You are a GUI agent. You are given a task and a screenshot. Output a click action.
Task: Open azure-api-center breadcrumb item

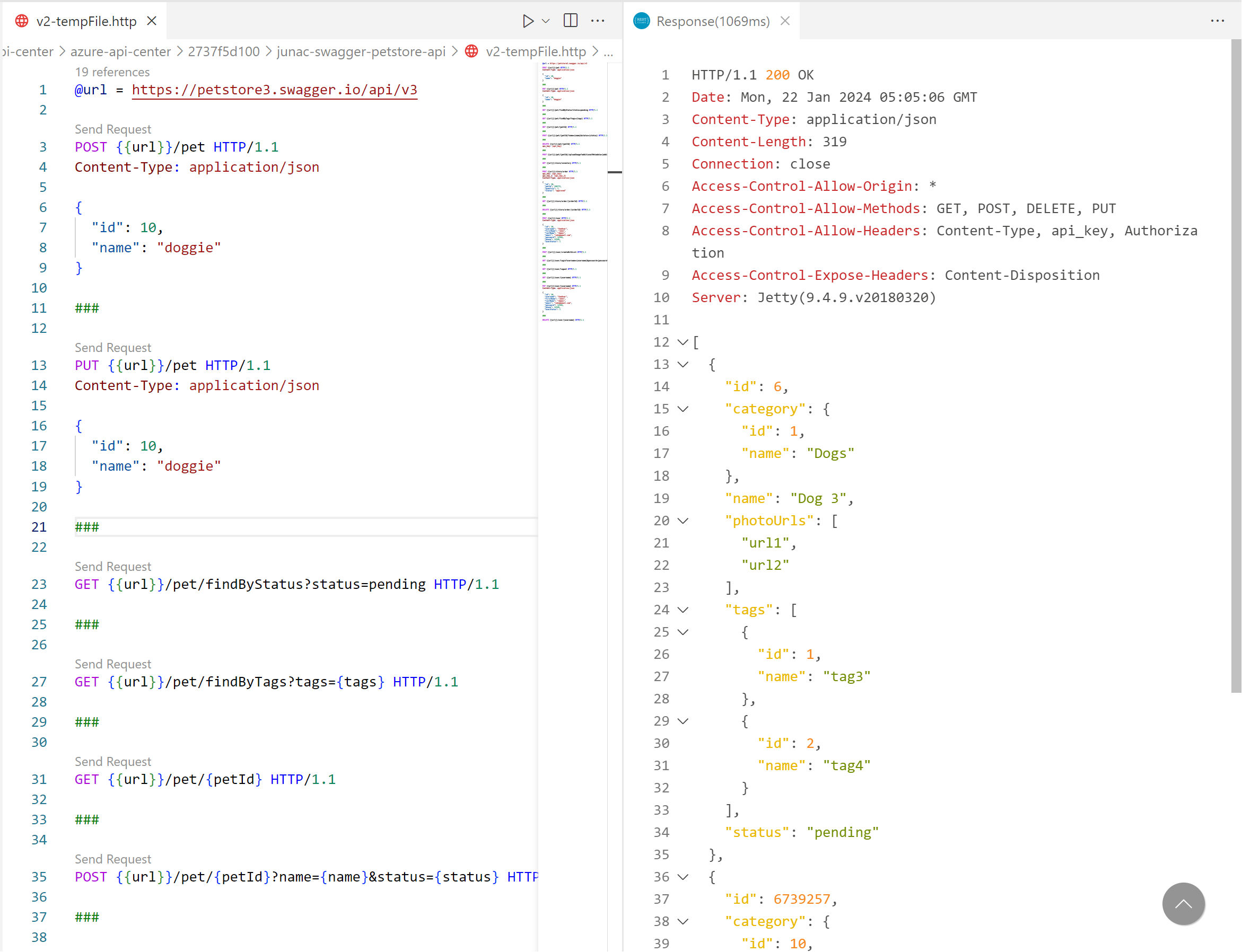120,51
